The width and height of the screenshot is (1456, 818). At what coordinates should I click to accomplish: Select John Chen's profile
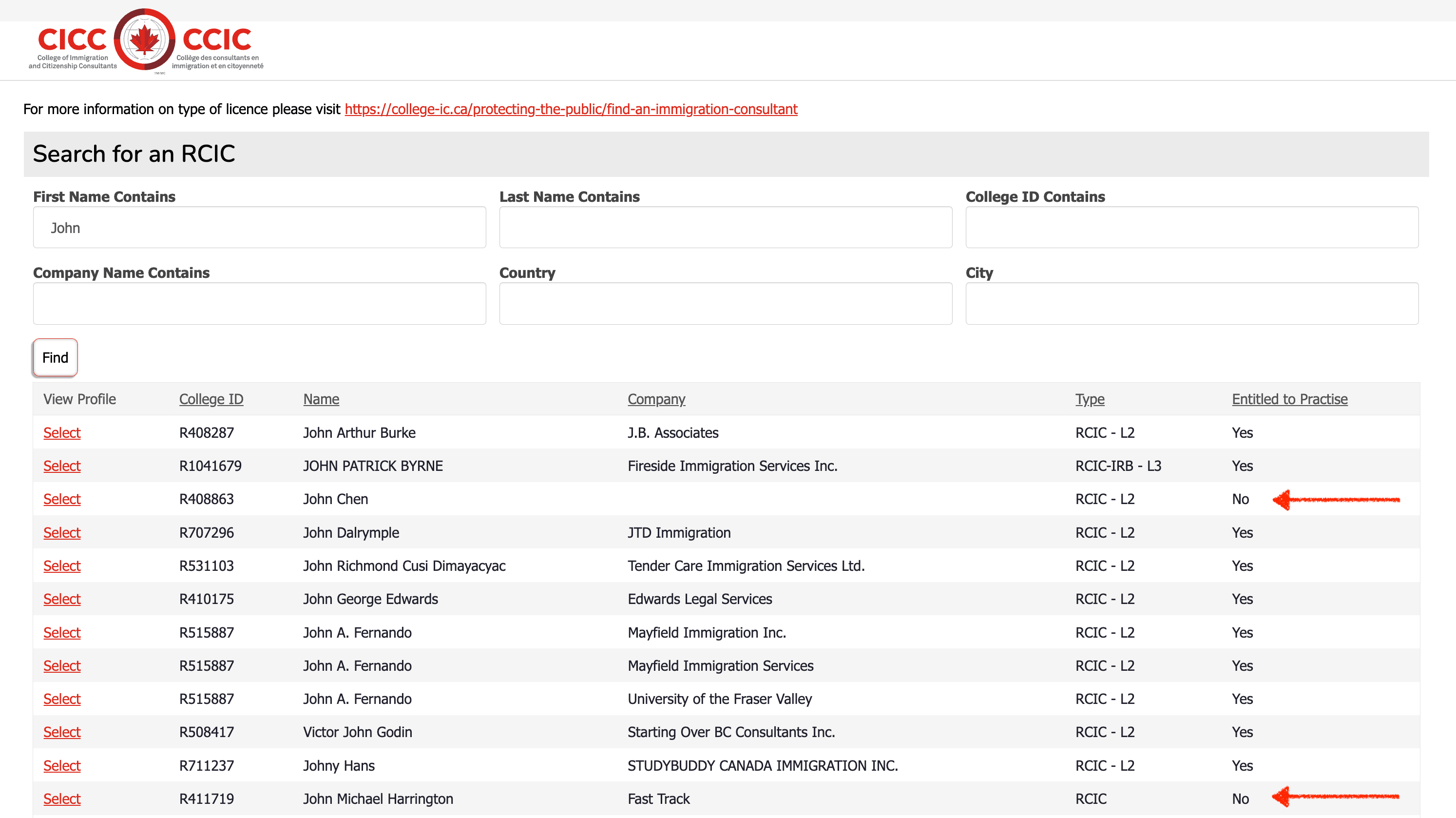pyautogui.click(x=61, y=499)
